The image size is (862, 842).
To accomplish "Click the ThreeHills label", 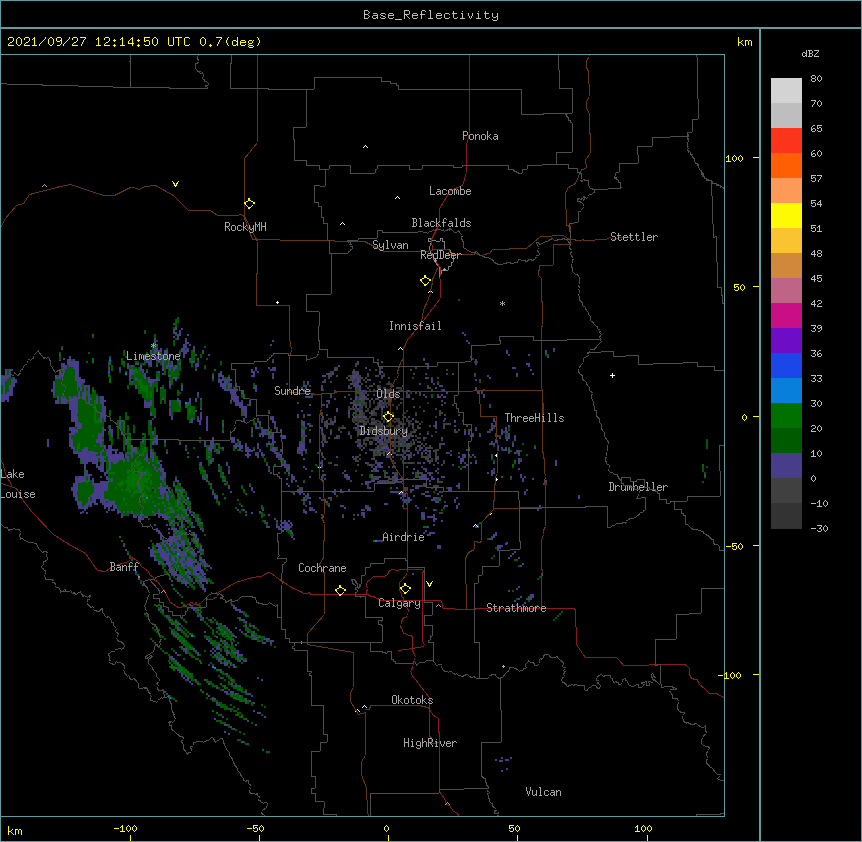I will pyautogui.click(x=534, y=418).
